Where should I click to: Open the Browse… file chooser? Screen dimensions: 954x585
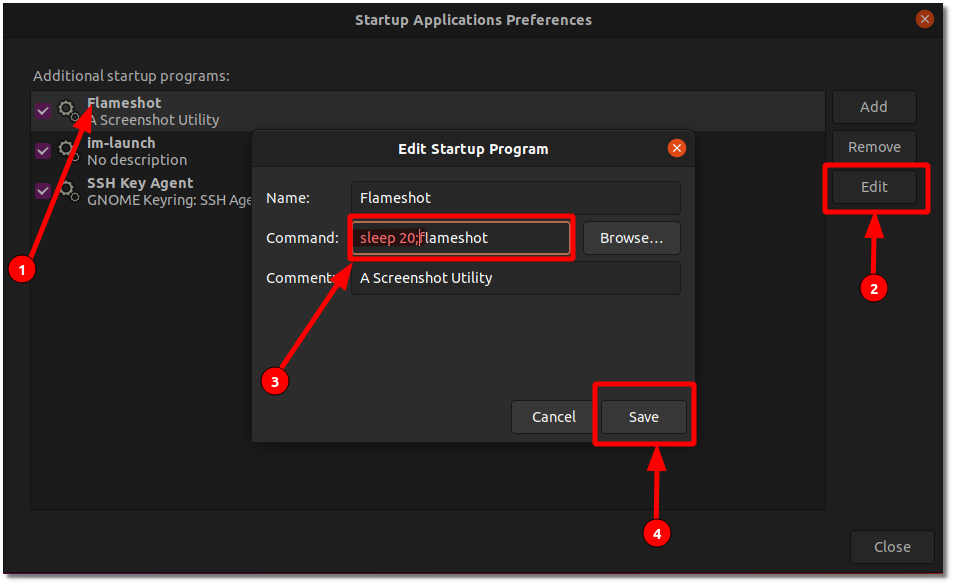[x=632, y=238]
